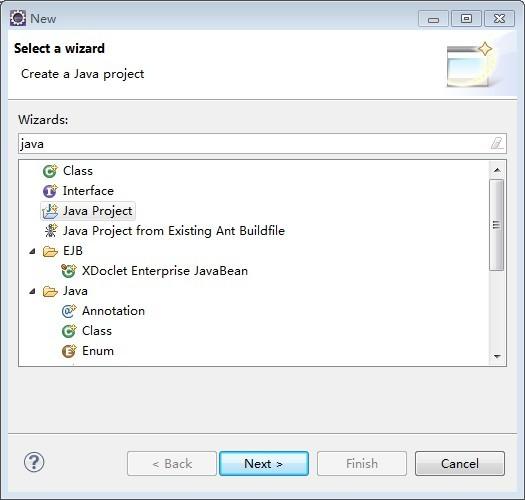
Task: Collapse the Java folder node
Action: (x=32, y=291)
